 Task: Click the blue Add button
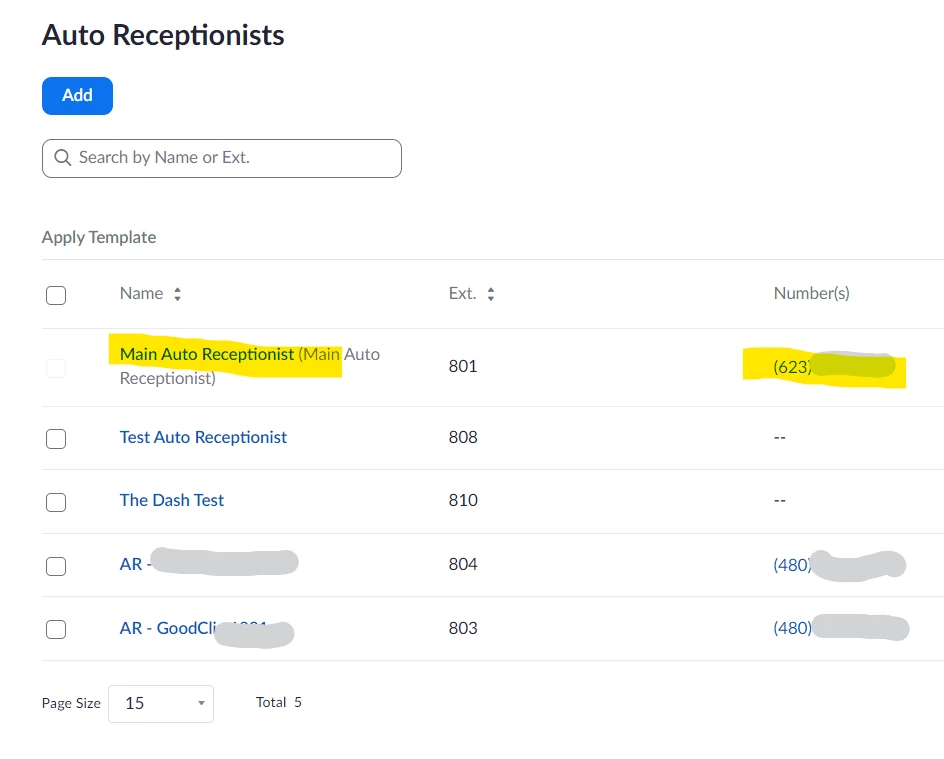point(77,96)
